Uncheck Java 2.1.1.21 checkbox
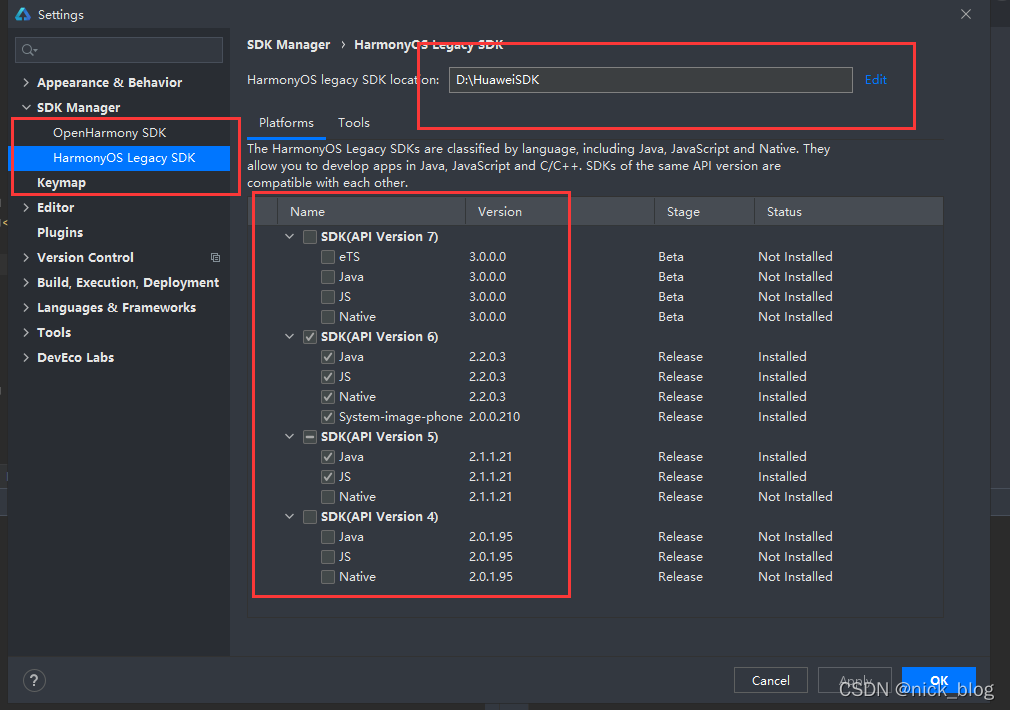This screenshot has height=710, width=1010. coord(328,457)
